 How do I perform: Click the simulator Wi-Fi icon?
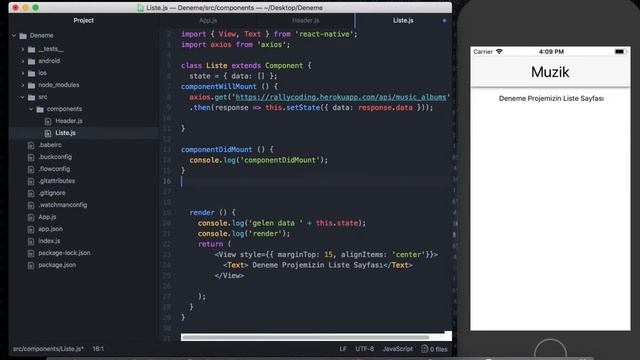point(499,51)
